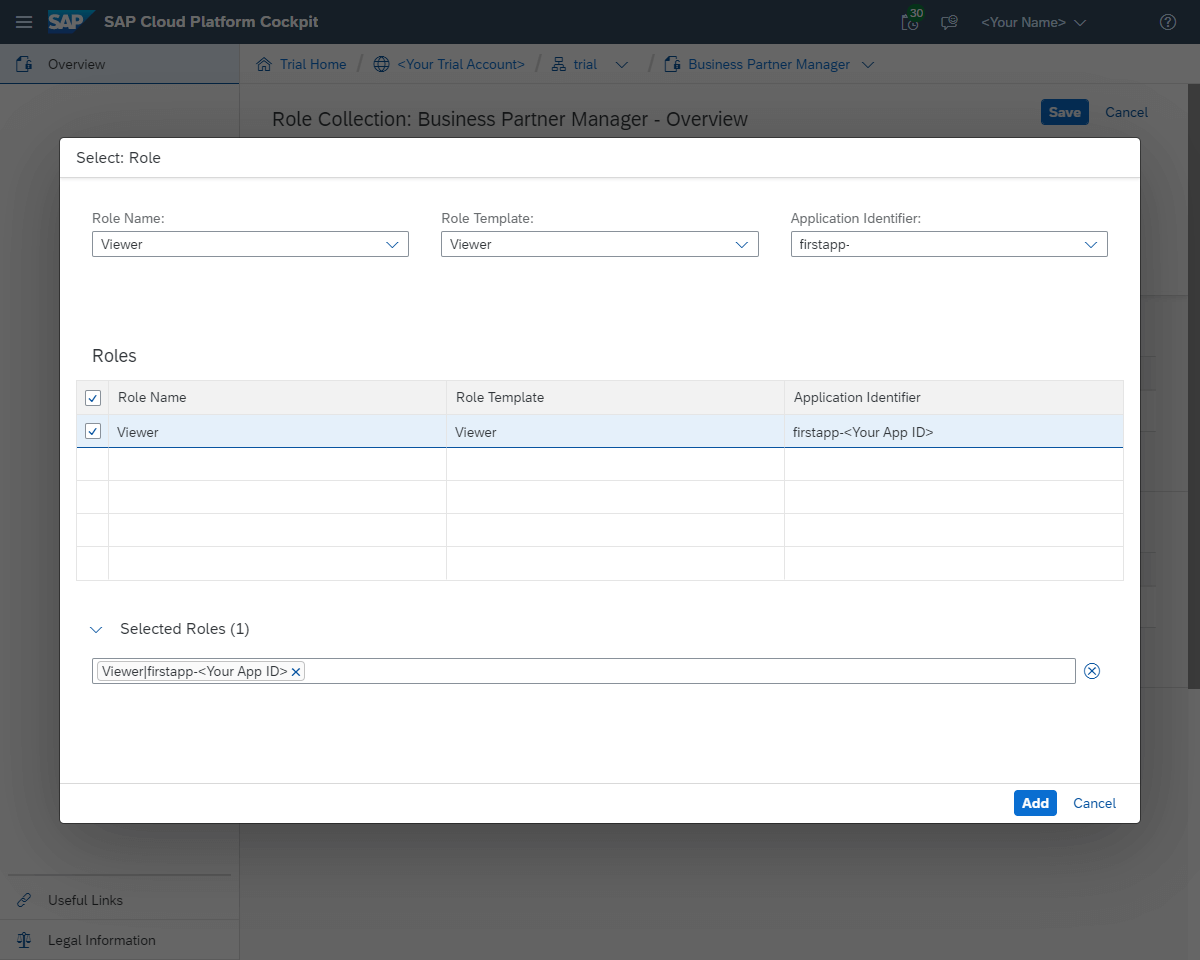Open the hamburger navigation menu
Screen dimensions: 1200x960
click(x=24, y=22)
